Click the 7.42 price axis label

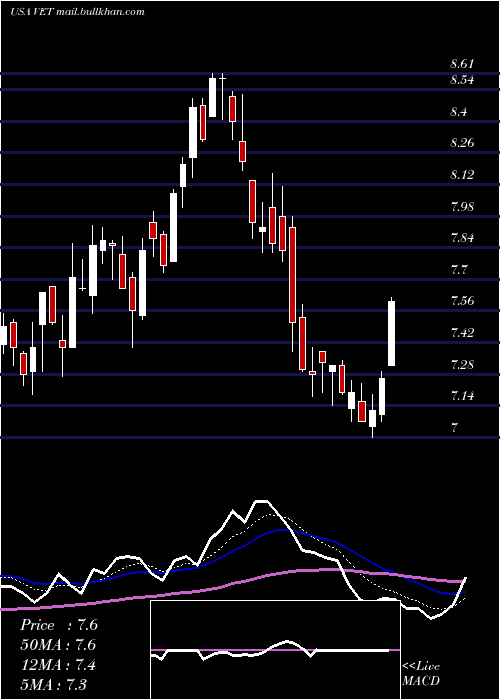click(462, 332)
